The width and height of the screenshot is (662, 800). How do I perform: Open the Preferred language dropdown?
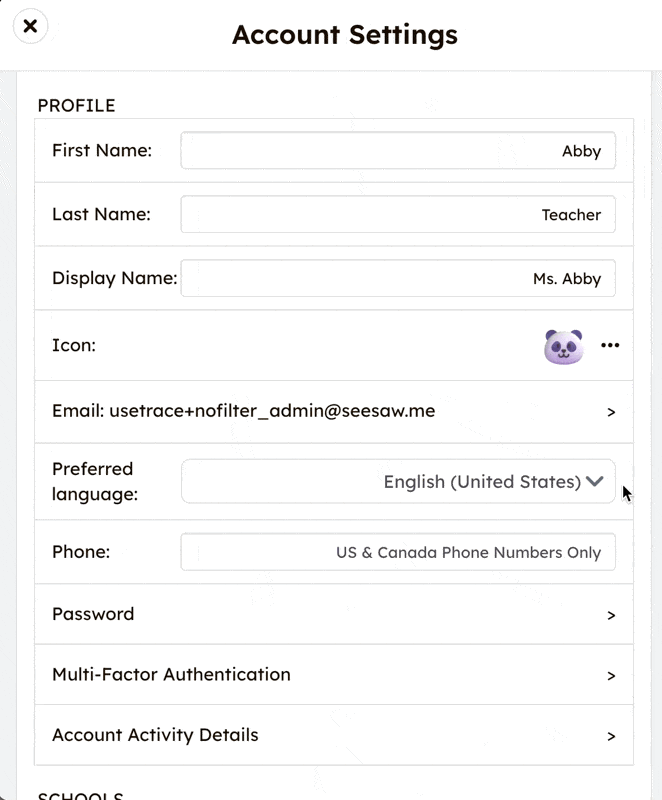(595, 481)
